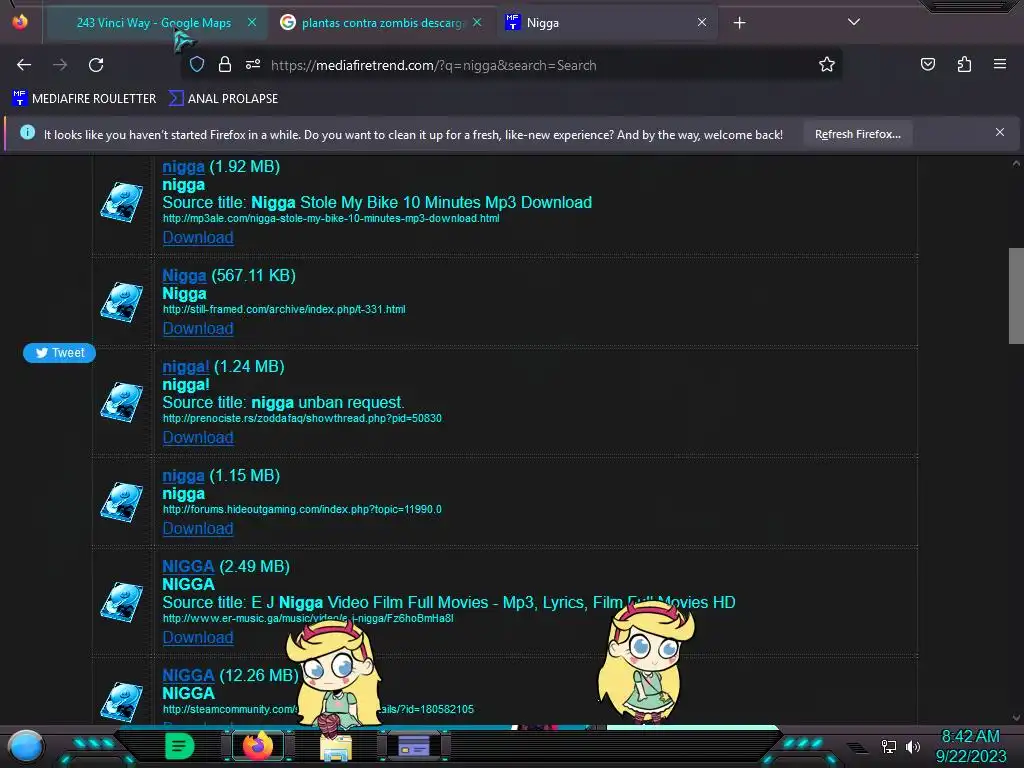
Task: Open site permissions icon in address bar
Action: (x=253, y=64)
